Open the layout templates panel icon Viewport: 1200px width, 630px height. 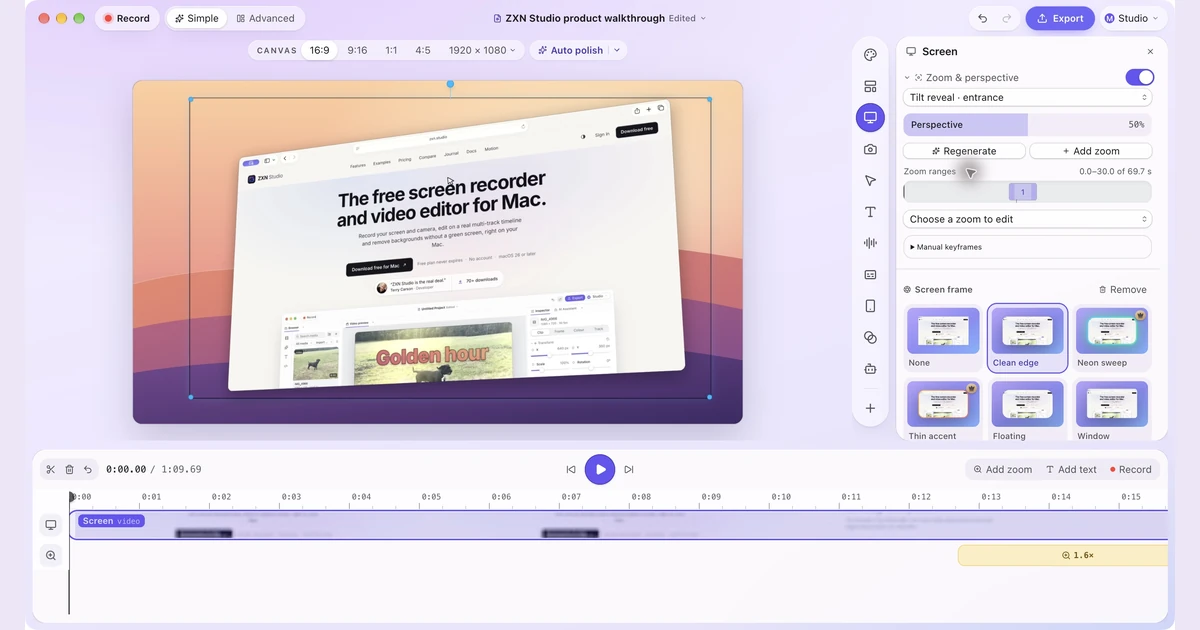click(x=870, y=87)
